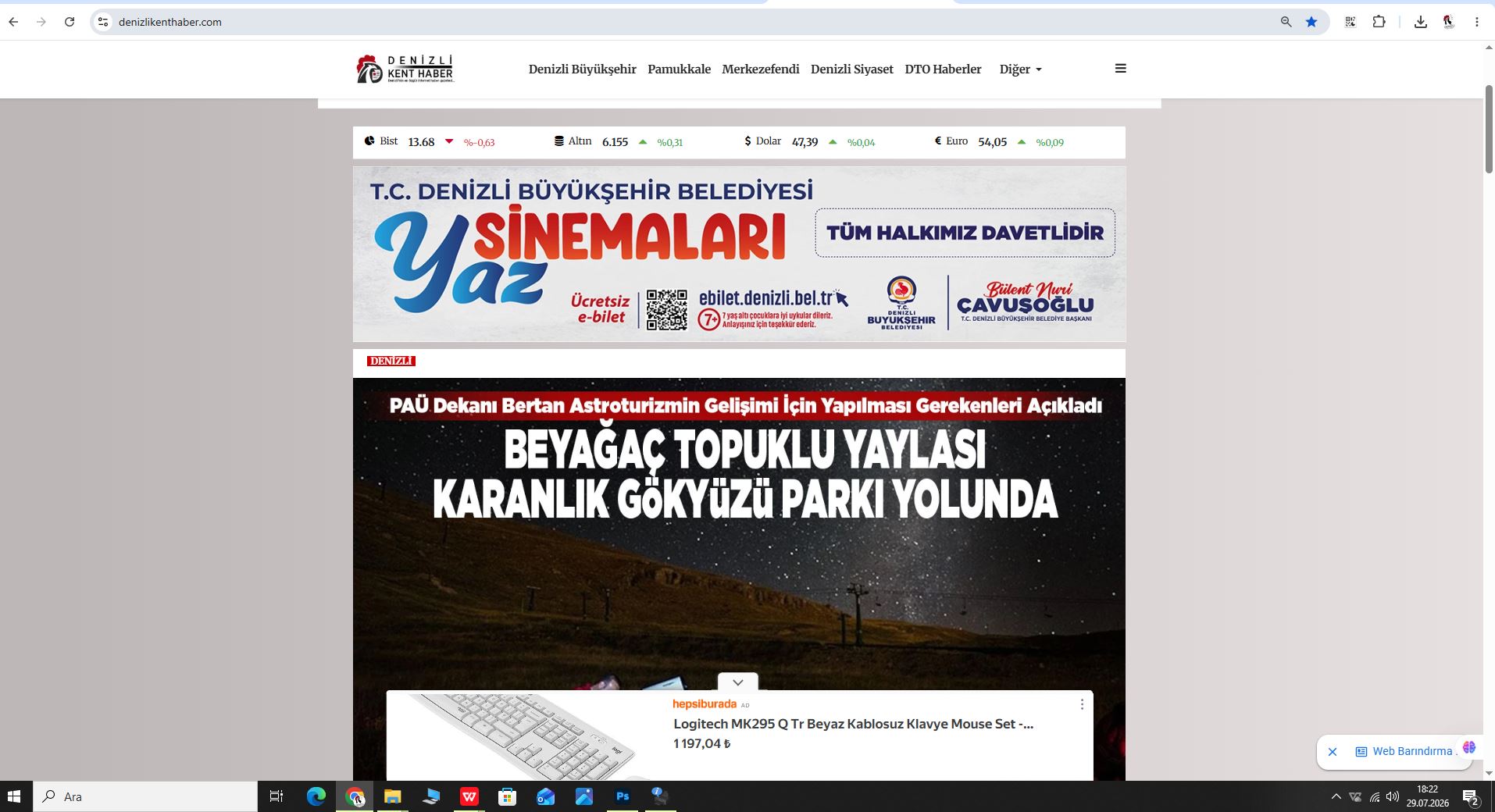View site information icon in address bar

click(102, 22)
